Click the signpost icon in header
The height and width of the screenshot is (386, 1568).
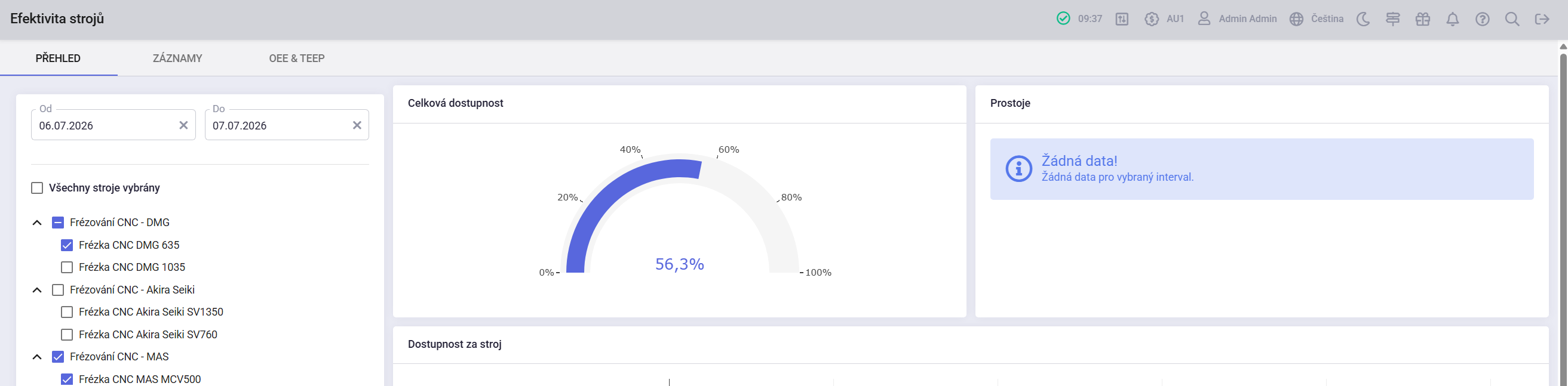(x=1393, y=19)
